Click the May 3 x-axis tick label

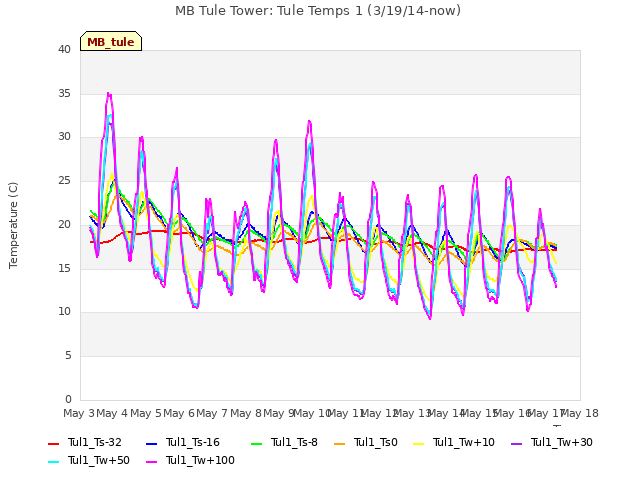pyautogui.click(x=79, y=413)
